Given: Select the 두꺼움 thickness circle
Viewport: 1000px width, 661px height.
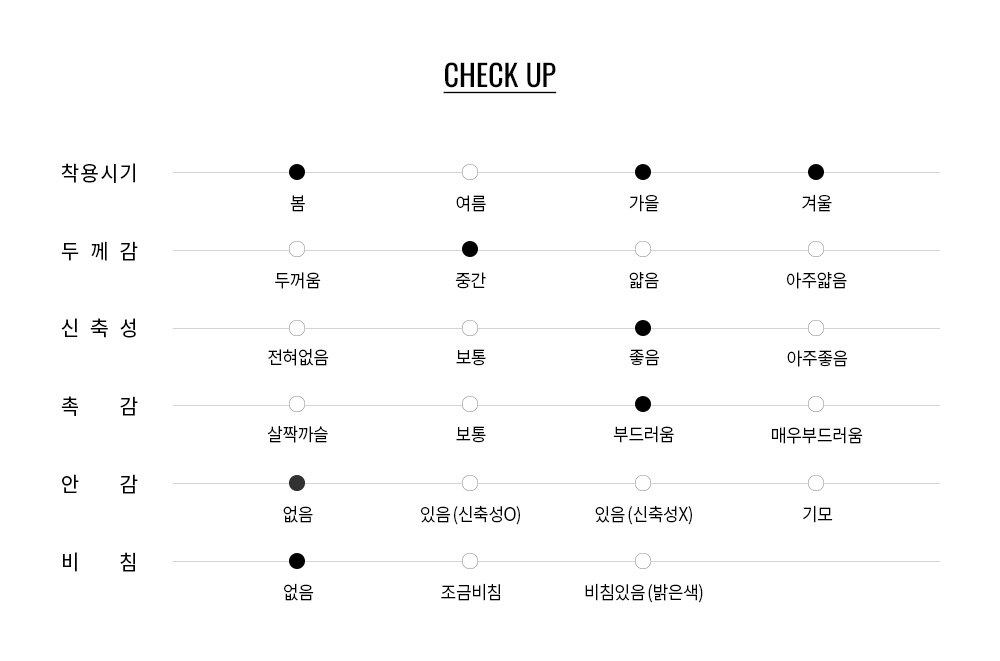Looking at the screenshot, I should (x=297, y=249).
